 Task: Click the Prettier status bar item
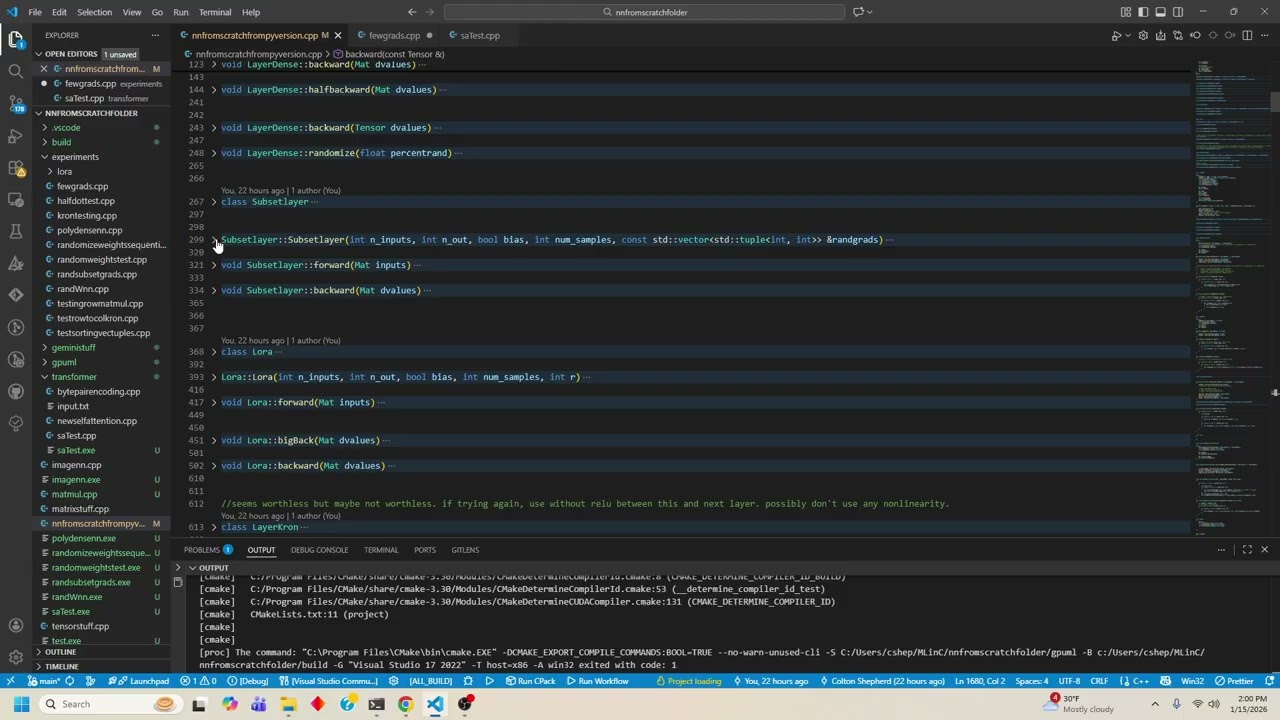coord(1234,681)
